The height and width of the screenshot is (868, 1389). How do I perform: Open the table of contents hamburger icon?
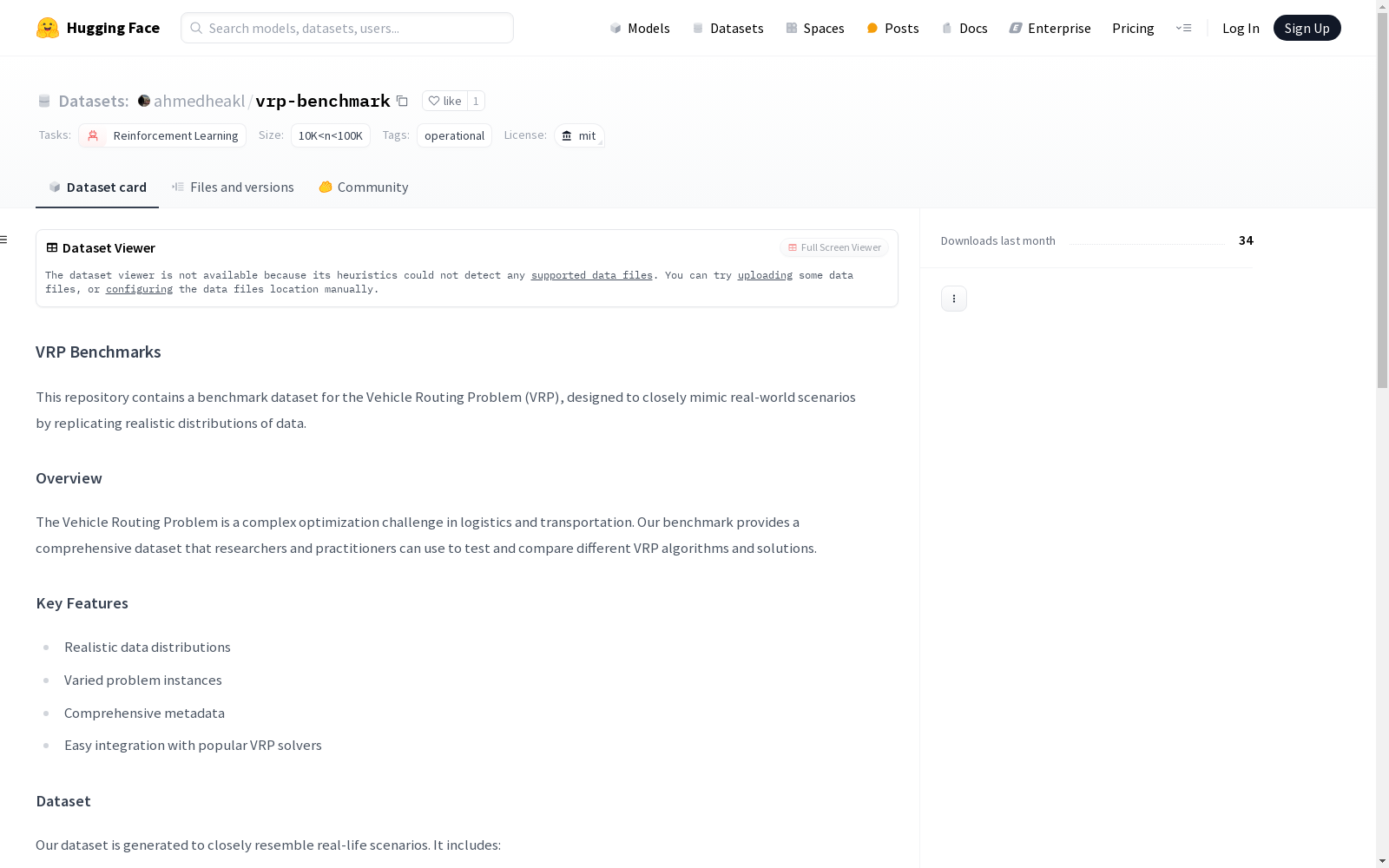[x=3, y=240]
